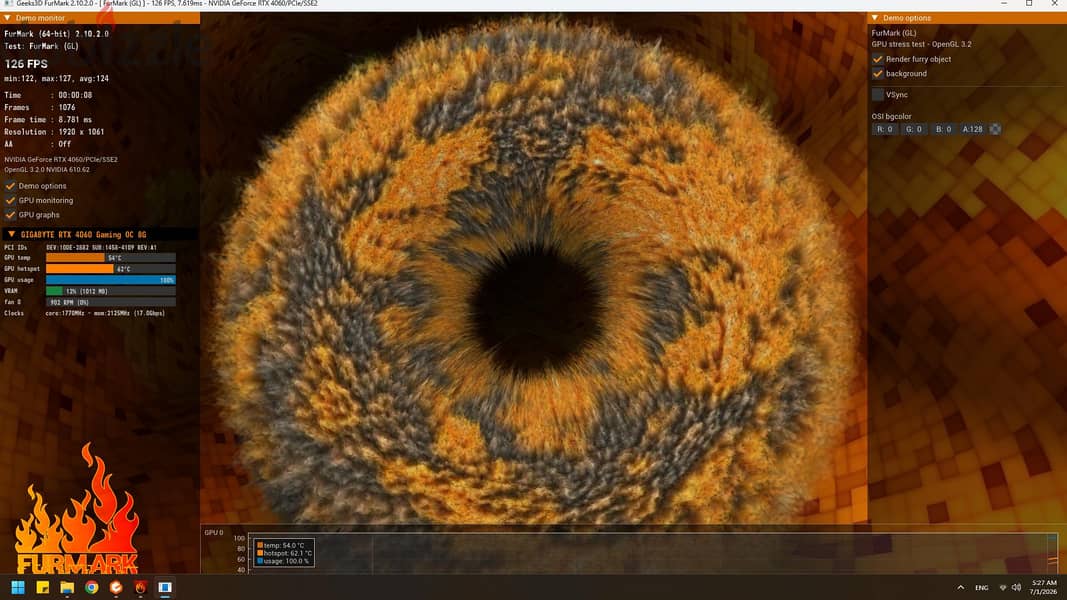The height and width of the screenshot is (600, 1067).
Task: Open the Windows Start menu
Action: coord(18,587)
